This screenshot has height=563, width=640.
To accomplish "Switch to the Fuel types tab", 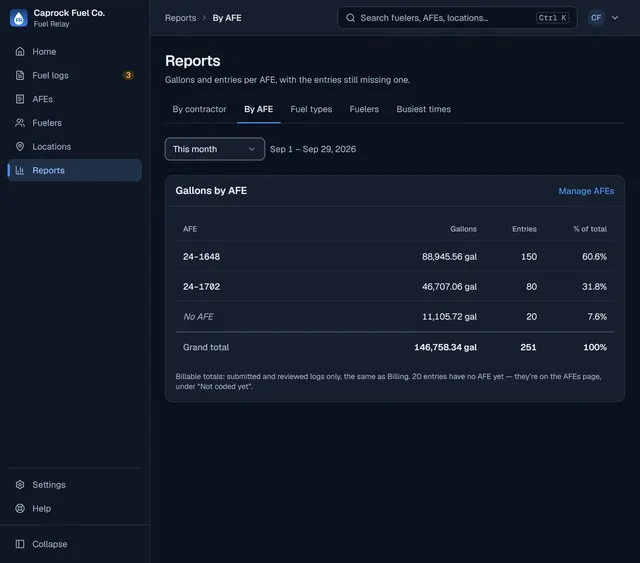I will coord(311,109).
